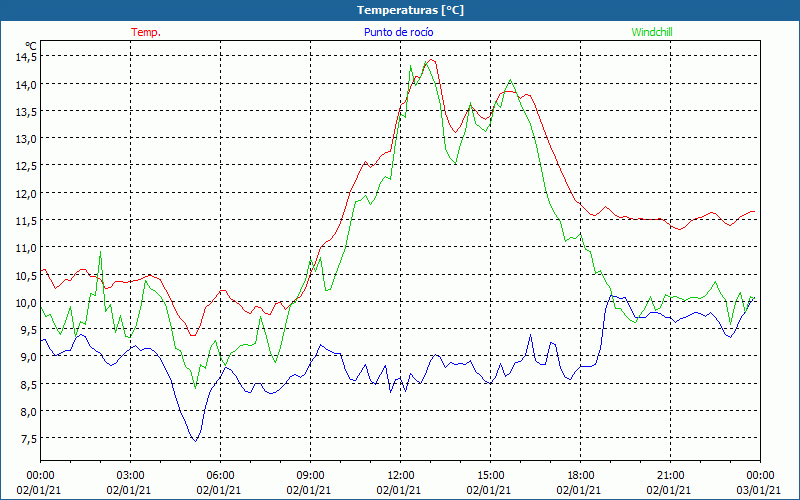Click the 12,0 y-axis value

pos(26,194)
